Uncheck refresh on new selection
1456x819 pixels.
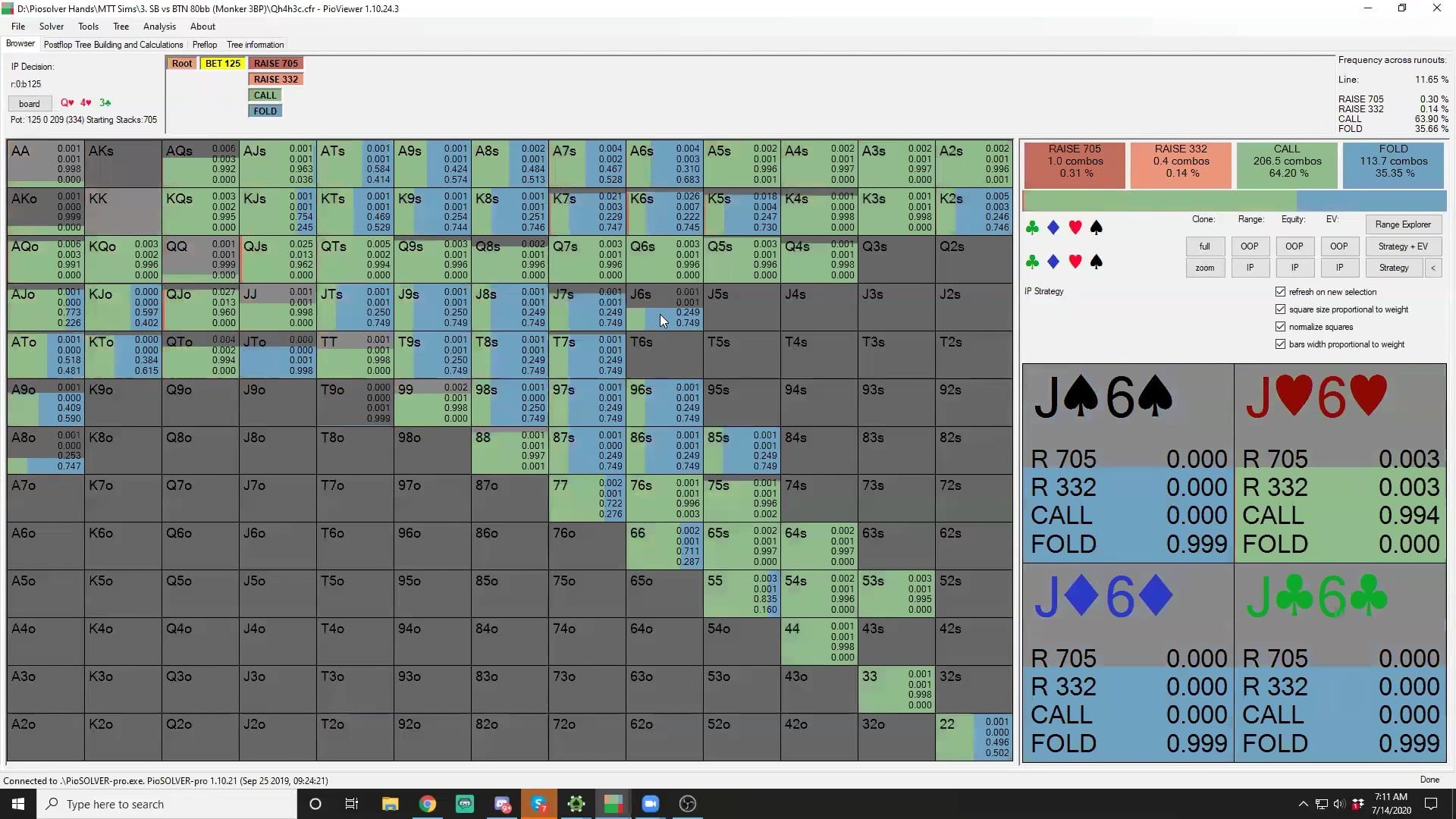[1281, 292]
